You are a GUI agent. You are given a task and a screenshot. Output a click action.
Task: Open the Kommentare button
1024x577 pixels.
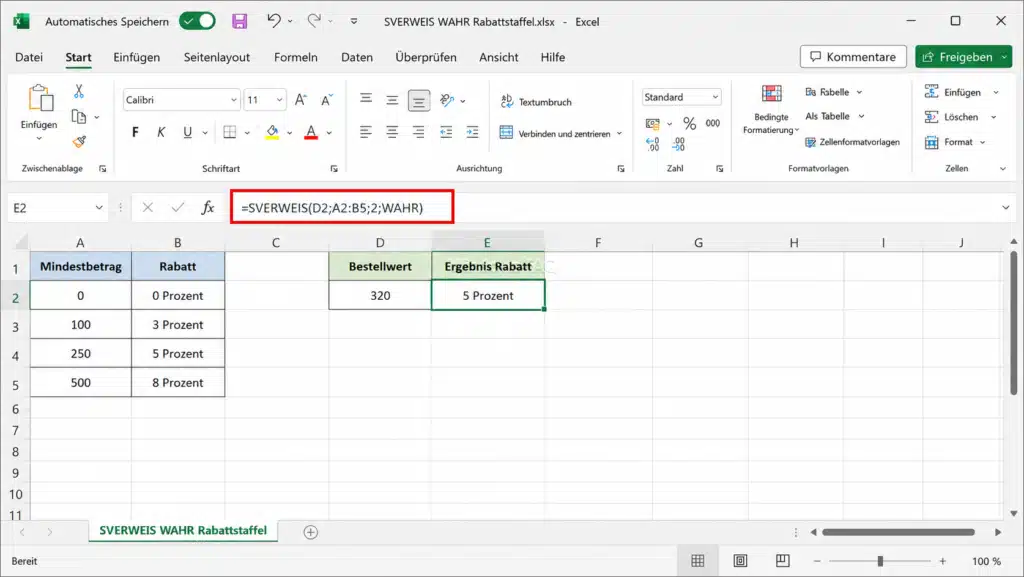pyautogui.click(x=853, y=57)
